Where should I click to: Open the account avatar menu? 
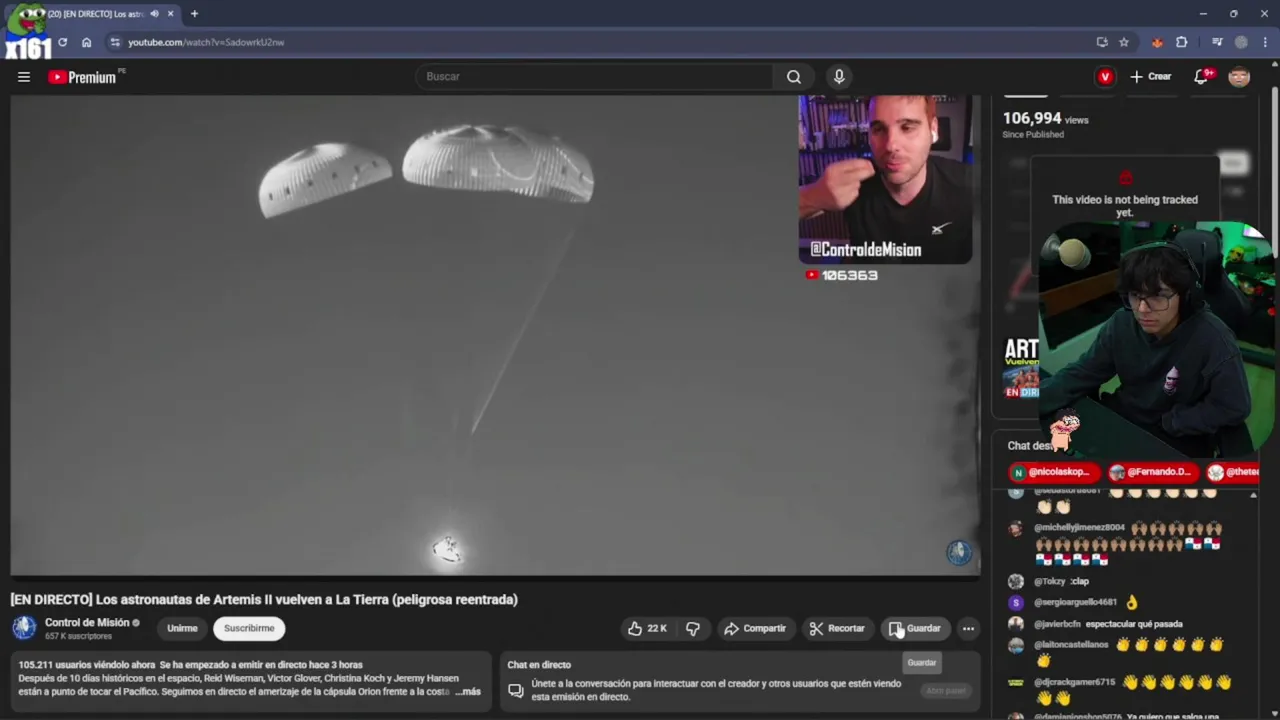pyautogui.click(x=1239, y=77)
